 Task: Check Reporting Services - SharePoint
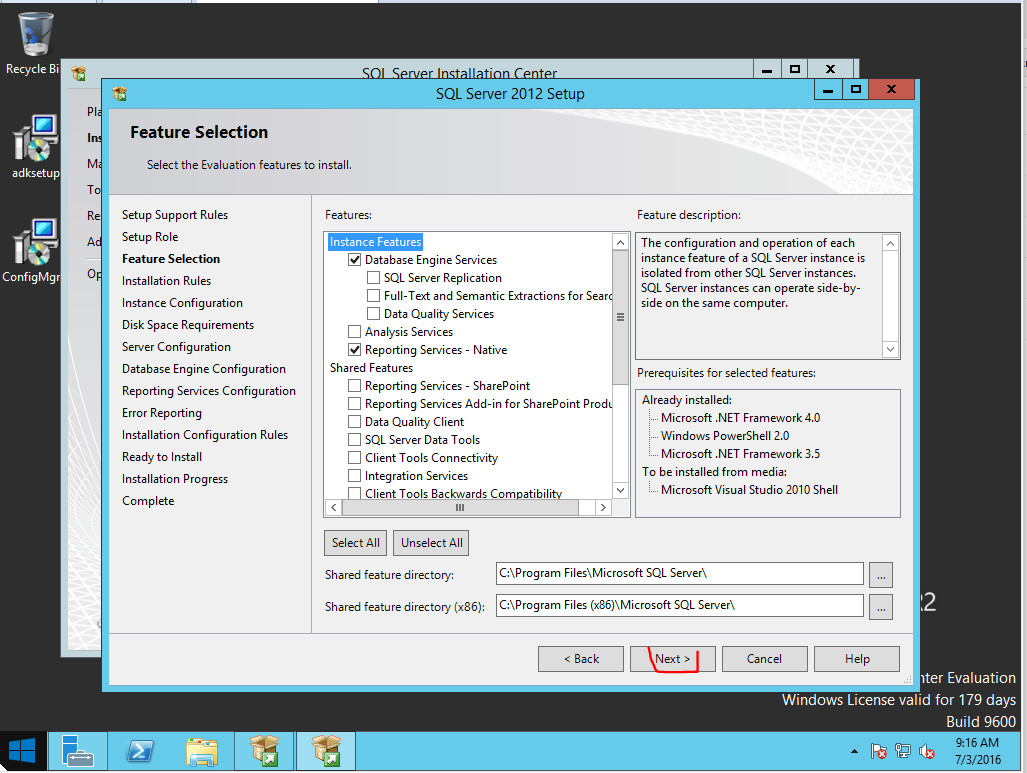tap(354, 386)
